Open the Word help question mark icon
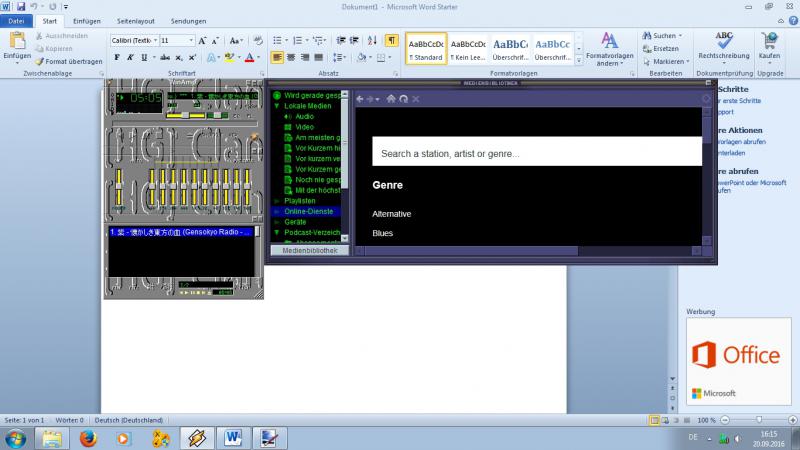 coord(793,21)
